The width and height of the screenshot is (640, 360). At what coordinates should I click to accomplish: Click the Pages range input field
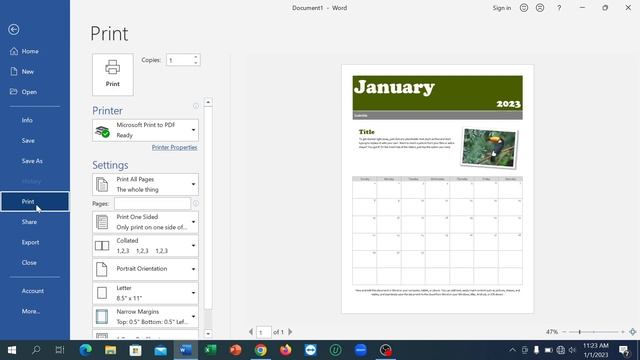pyautogui.click(x=152, y=203)
